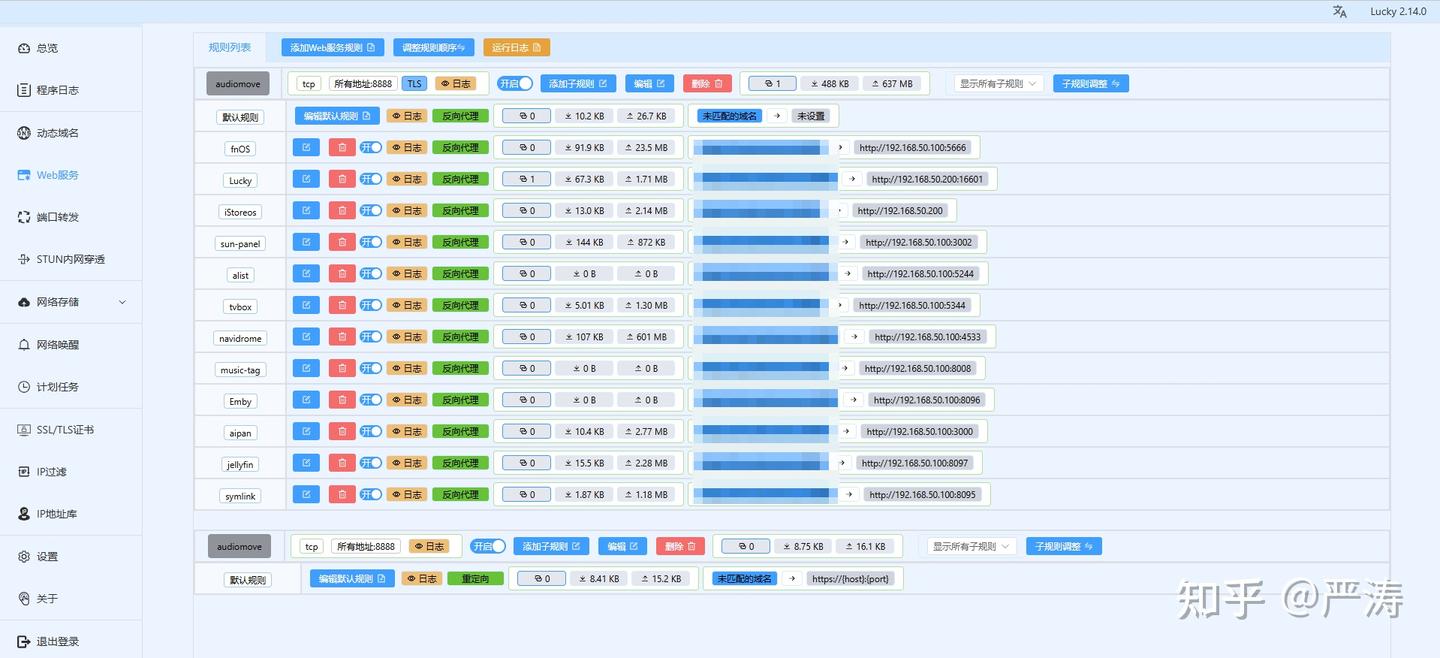Open the 端口转发 section icon
The width and height of the screenshot is (1440, 658).
click(x=22, y=216)
